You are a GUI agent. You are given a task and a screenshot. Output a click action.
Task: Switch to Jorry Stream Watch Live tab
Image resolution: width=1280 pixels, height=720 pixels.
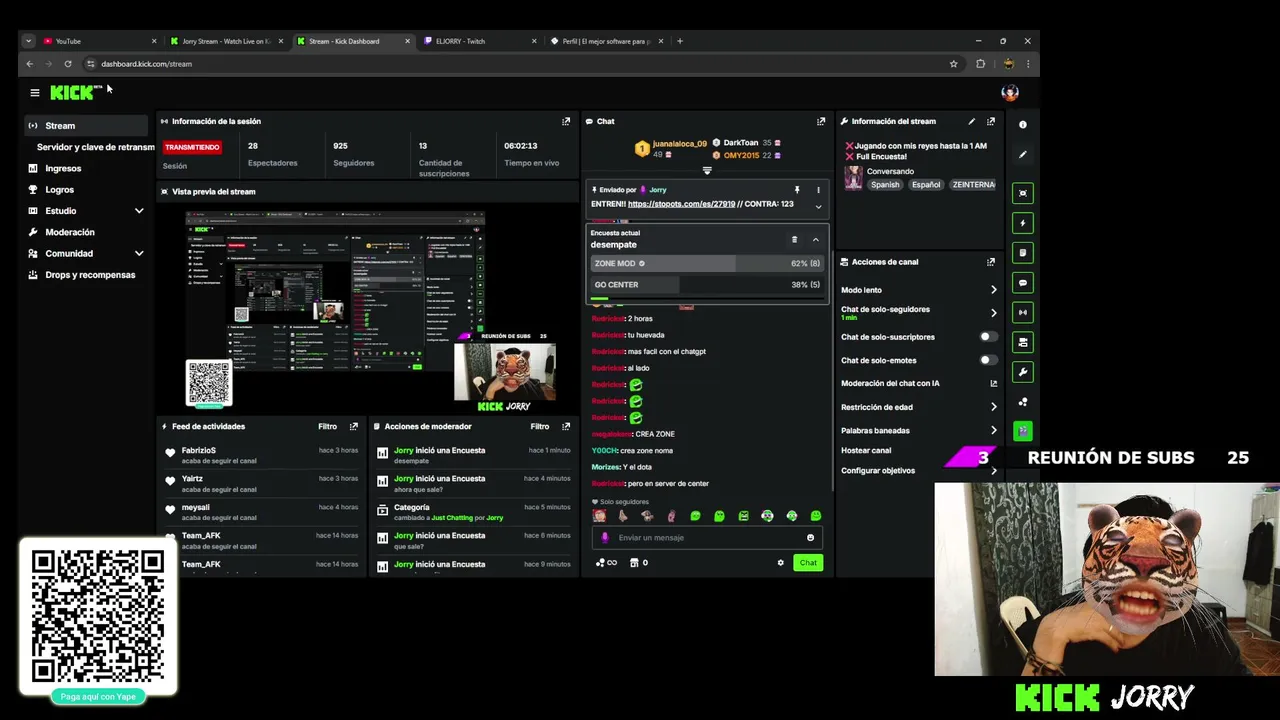coord(225,41)
